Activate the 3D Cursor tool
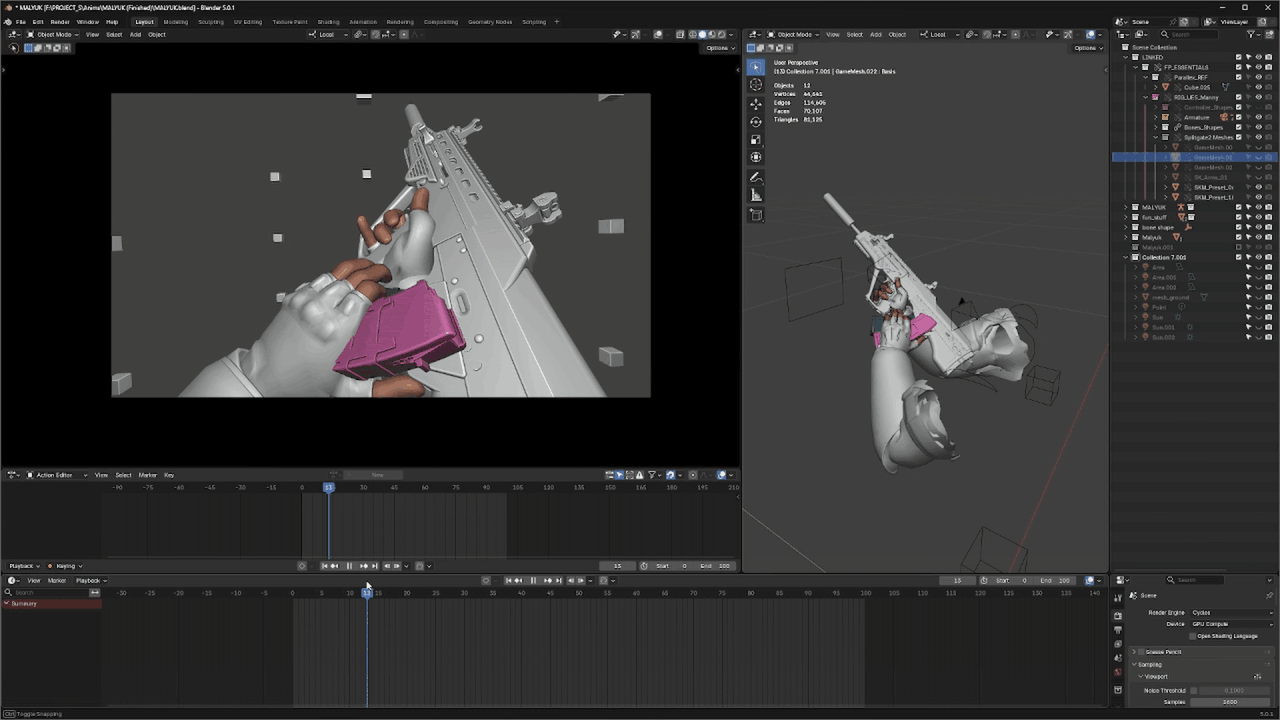This screenshot has width=1280, height=720. click(756, 85)
